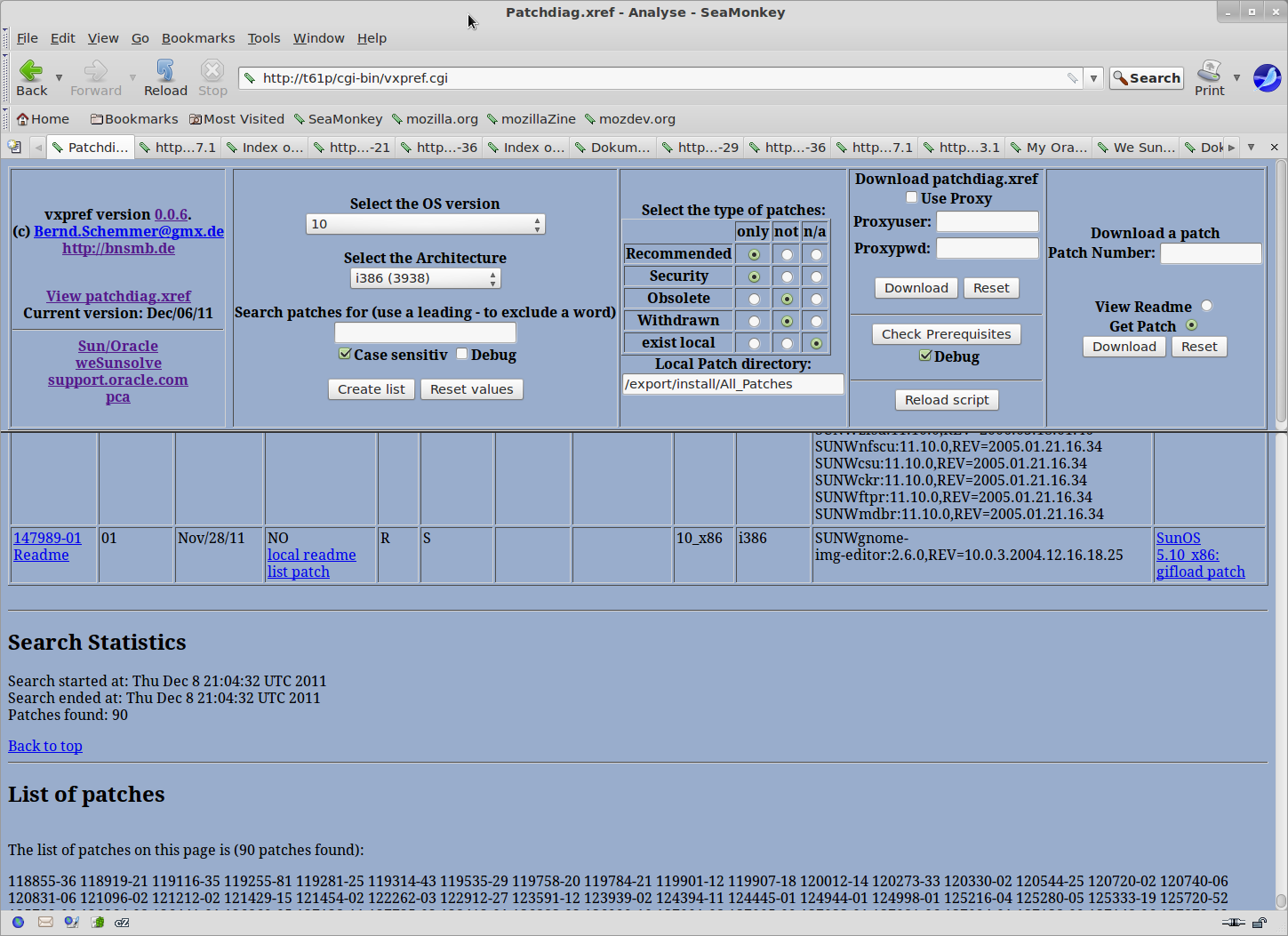Open the Most Visited folder

236,119
